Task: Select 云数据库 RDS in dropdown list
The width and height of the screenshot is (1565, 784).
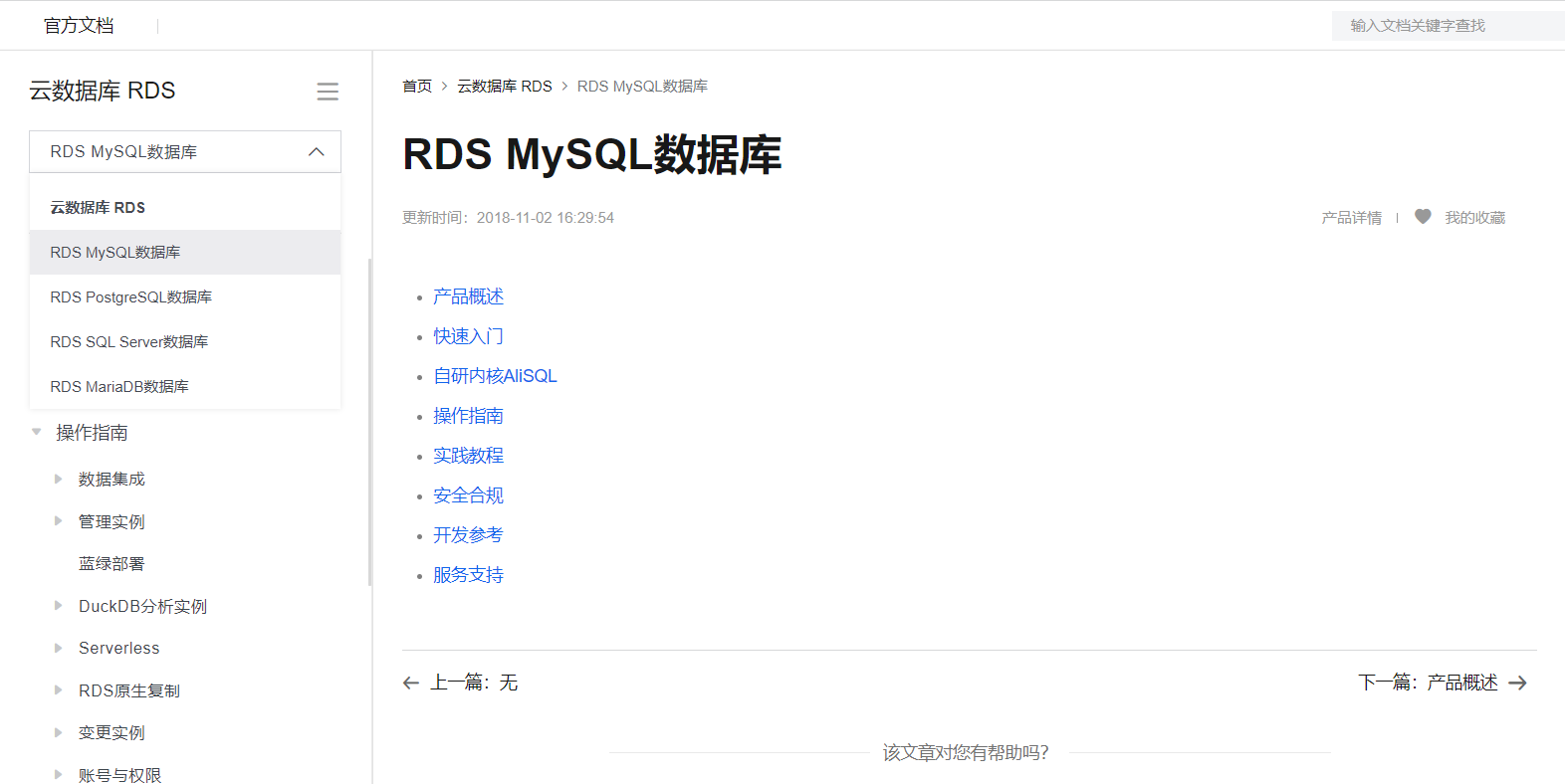Action: [x=185, y=208]
